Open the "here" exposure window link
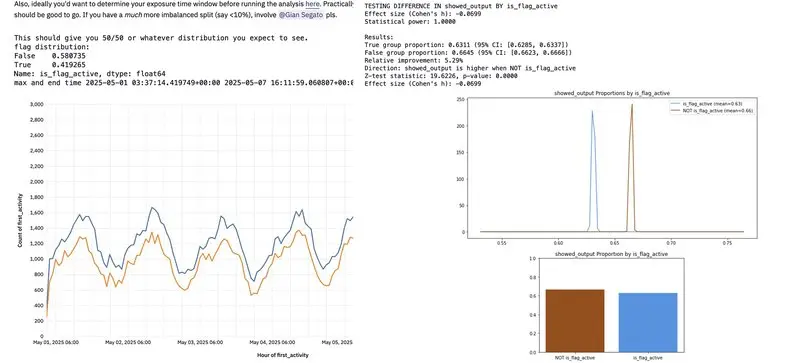 click(x=312, y=4)
